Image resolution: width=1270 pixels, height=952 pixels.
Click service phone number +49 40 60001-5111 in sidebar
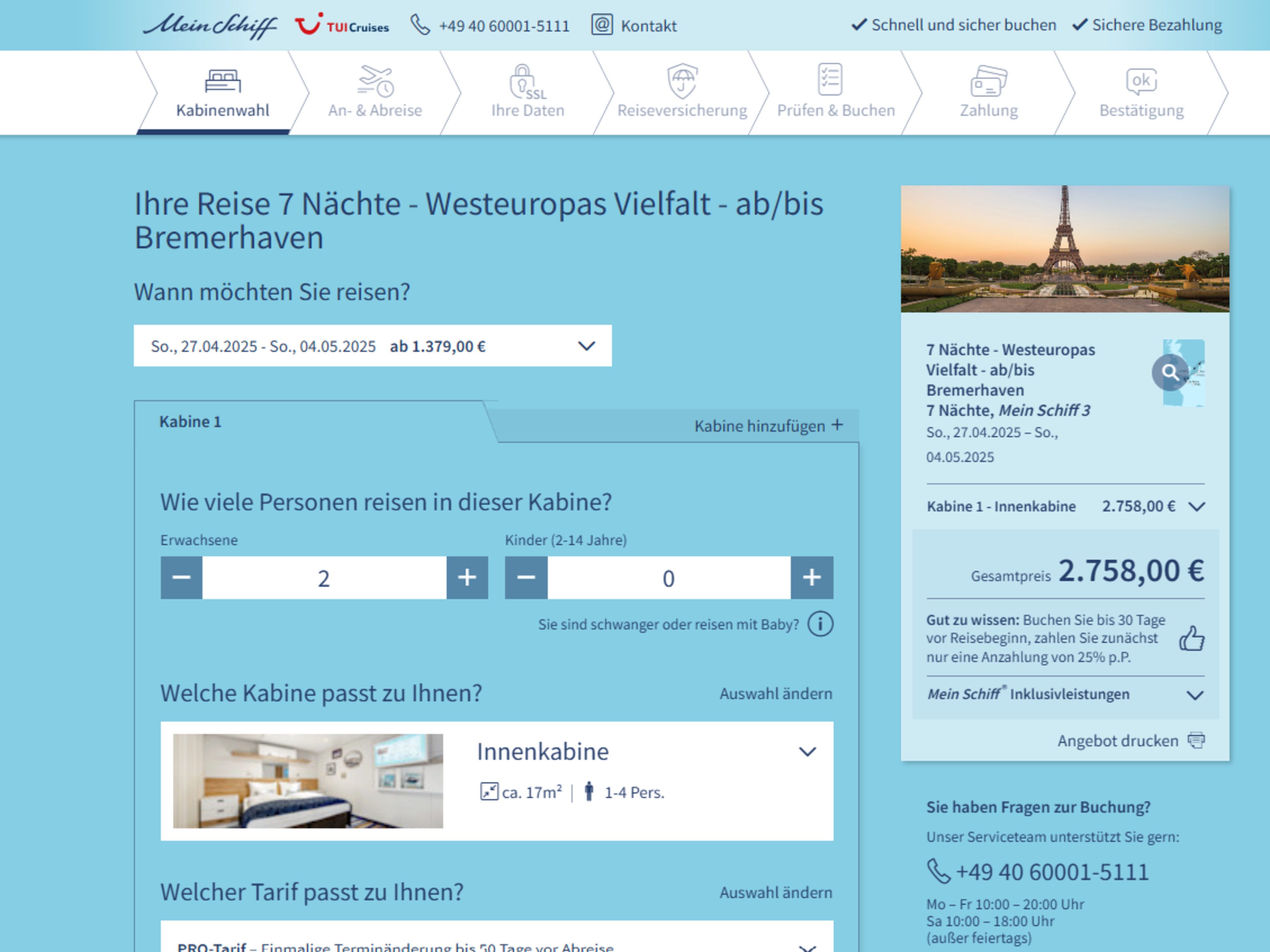click(1052, 872)
